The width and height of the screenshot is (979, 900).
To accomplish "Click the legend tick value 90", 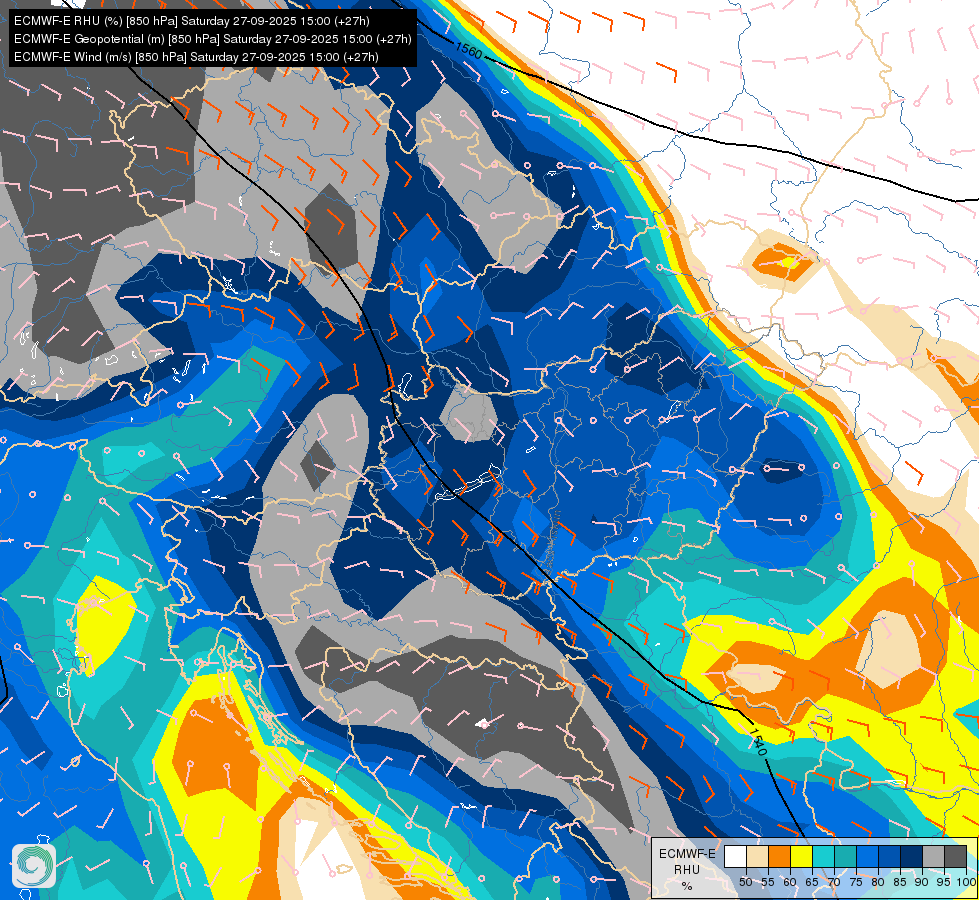I will (x=922, y=882).
